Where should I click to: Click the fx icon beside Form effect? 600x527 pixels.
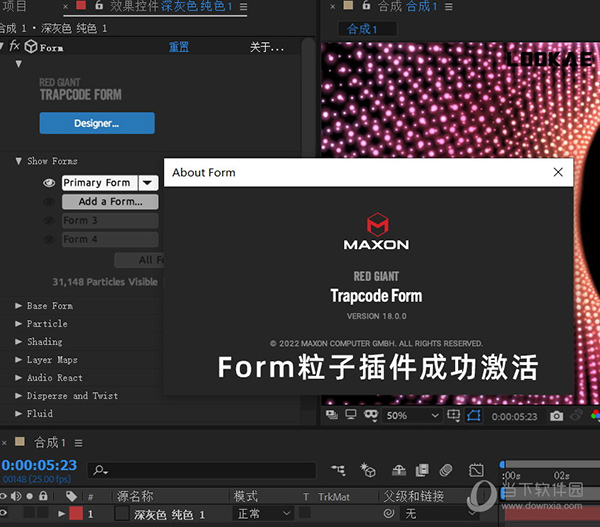coord(14,46)
